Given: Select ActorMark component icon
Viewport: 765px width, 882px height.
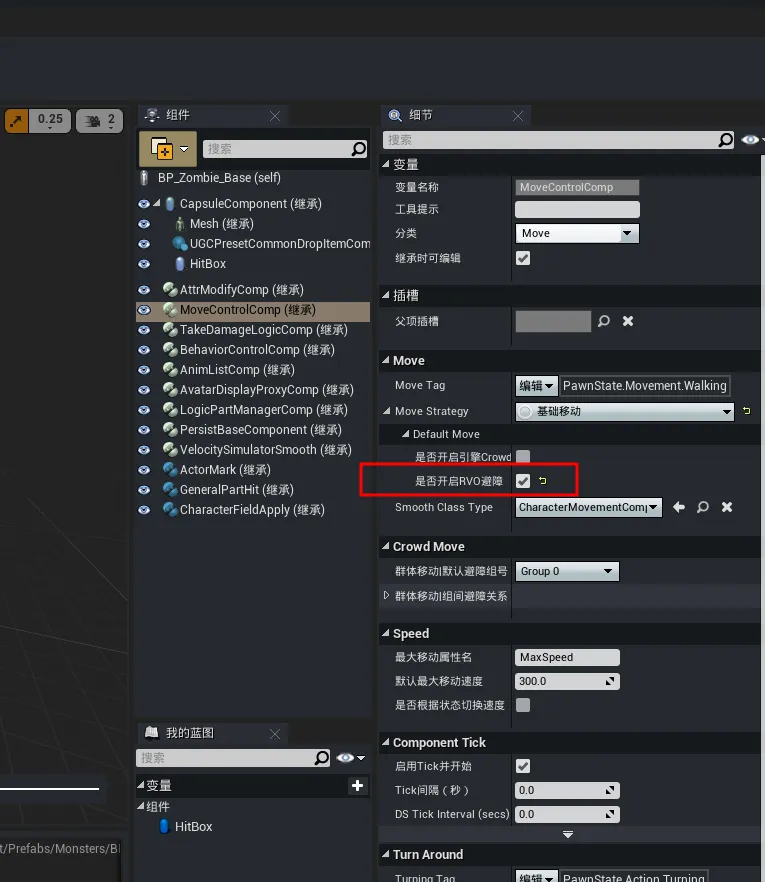Looking at the screenshot, I should pos(170,469).
